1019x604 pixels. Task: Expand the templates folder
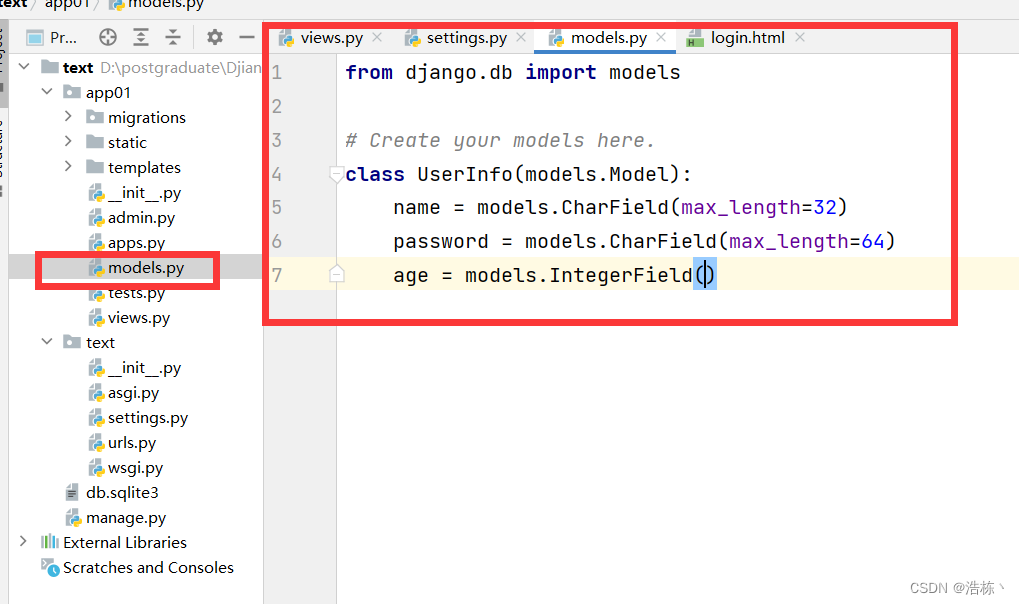[68, 167]
